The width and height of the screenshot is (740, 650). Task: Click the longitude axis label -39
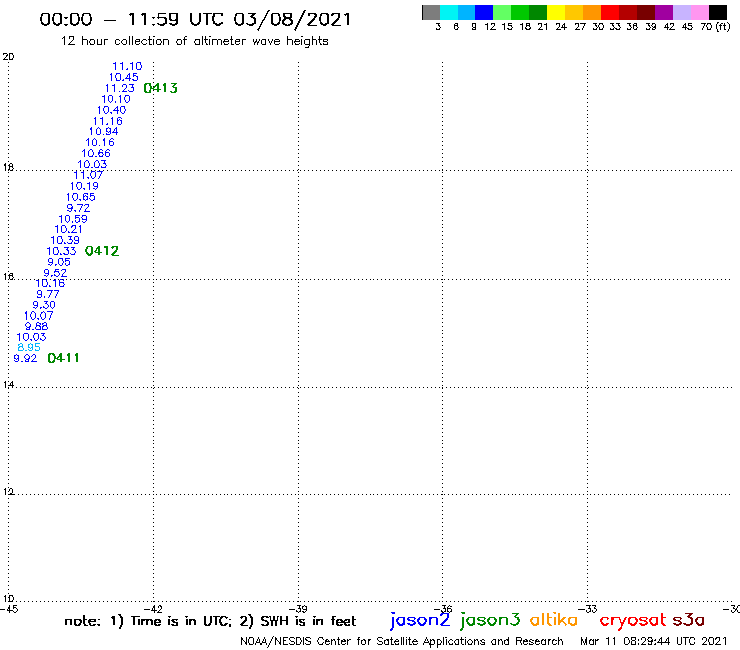click(x=298, y=609)
